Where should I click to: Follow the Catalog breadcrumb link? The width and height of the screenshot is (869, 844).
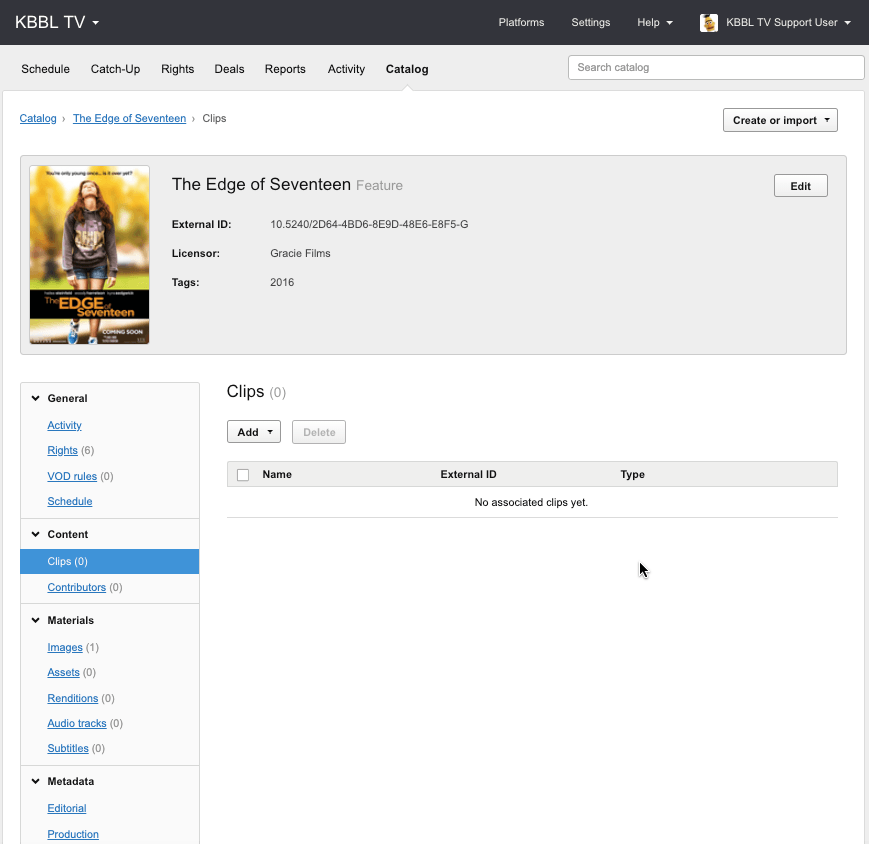point(38,119)
